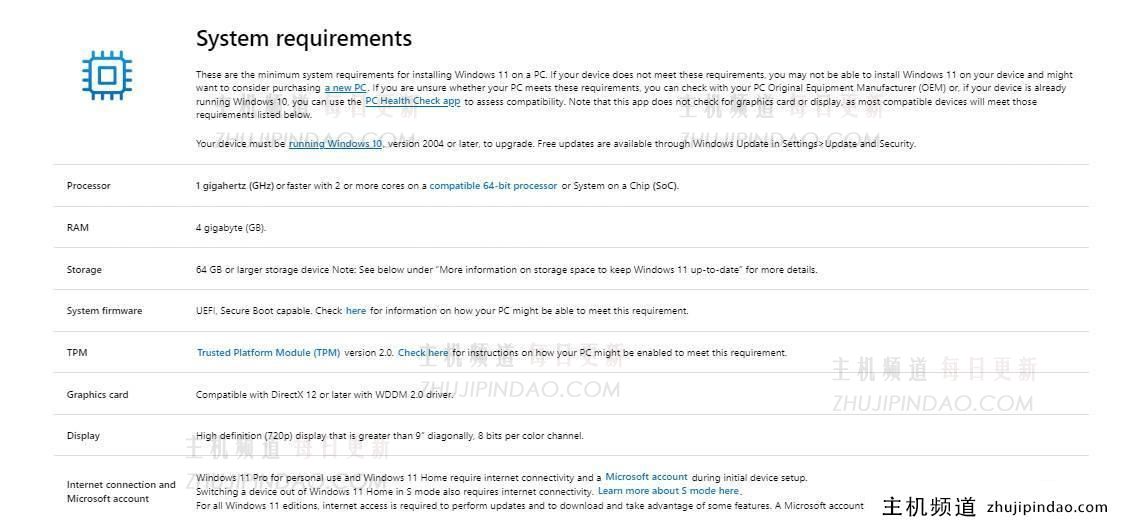Open the Microsoft account link
The image size is (1125, 531).
(646, 477)
